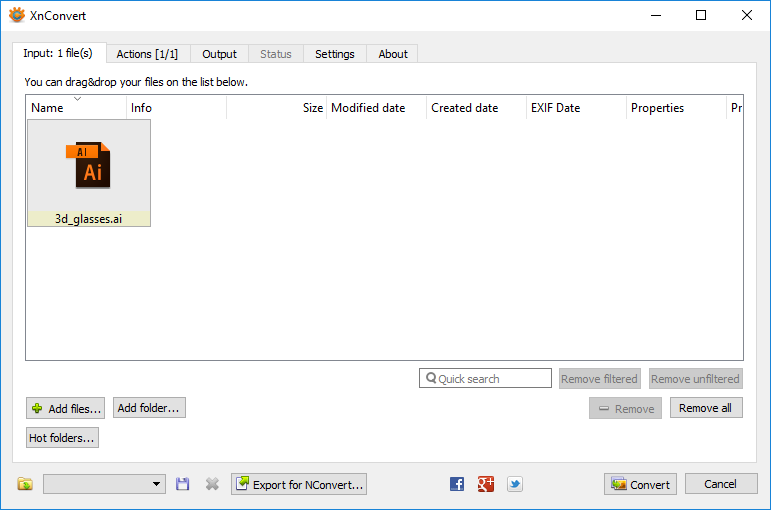Viewport: 771px width, 510px height.
Task: Close the XnConvert window
Action: [x=747, y=15]
